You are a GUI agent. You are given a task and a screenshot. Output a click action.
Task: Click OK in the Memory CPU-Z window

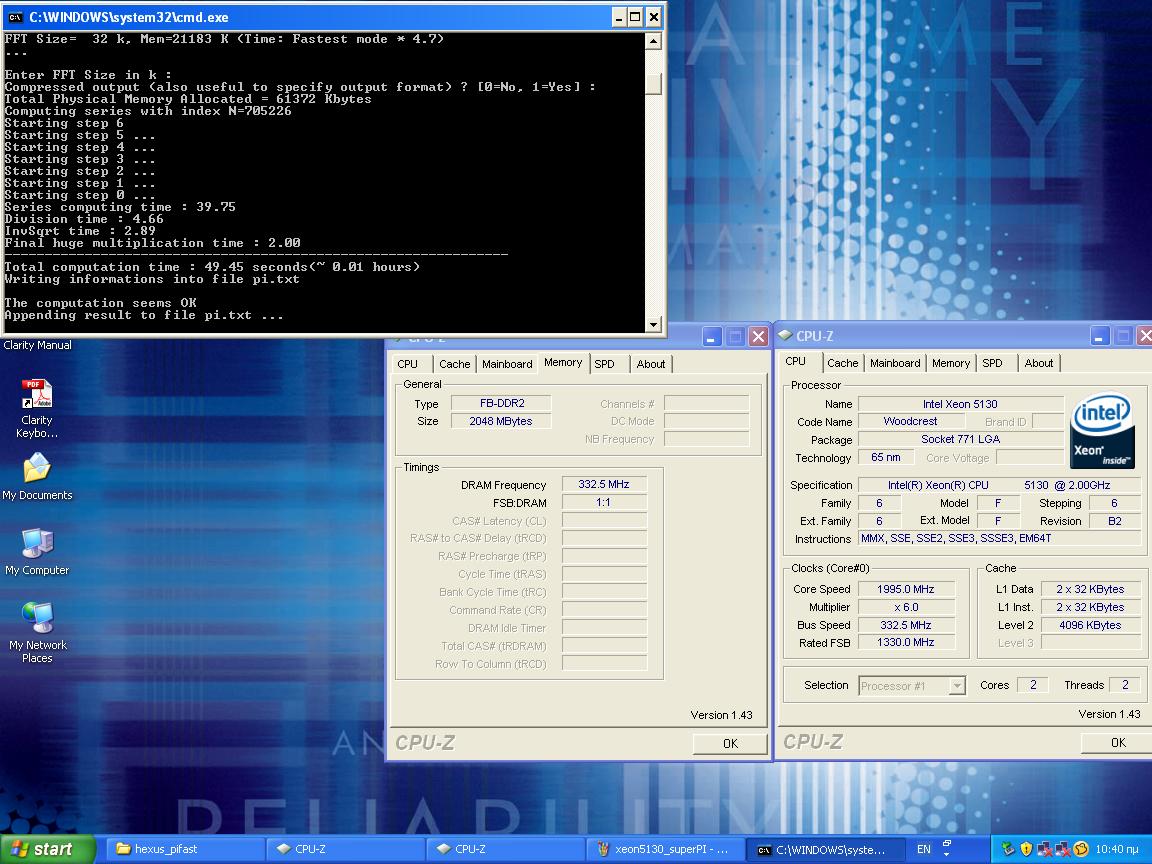pyautogui.click(x=730, y=744)
